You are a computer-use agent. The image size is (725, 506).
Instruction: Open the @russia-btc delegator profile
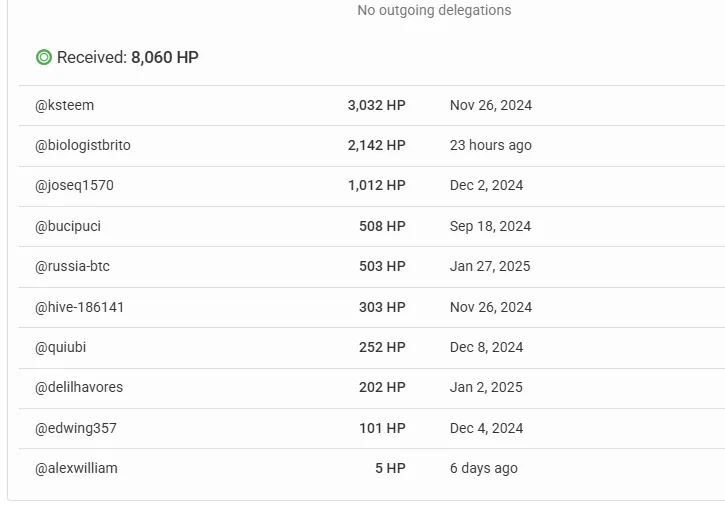(72, 266)
